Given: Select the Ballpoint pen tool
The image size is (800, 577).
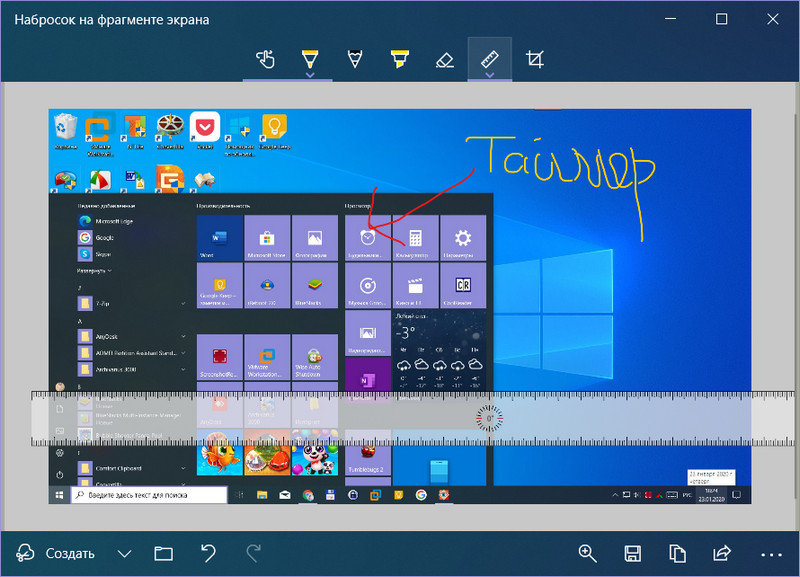Looking at the screenshot, I should 310,58.
